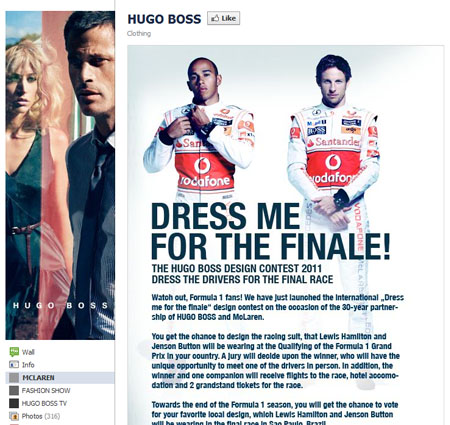Click the HUGO BOSS profile cover photo
The height and width of the screenshot is (425, 450).
point(60,175)
